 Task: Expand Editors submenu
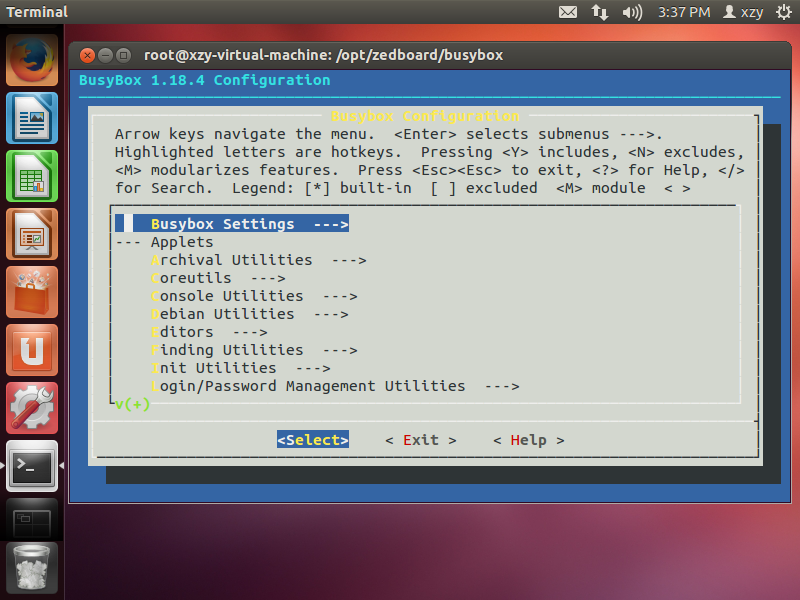(209, 332)
